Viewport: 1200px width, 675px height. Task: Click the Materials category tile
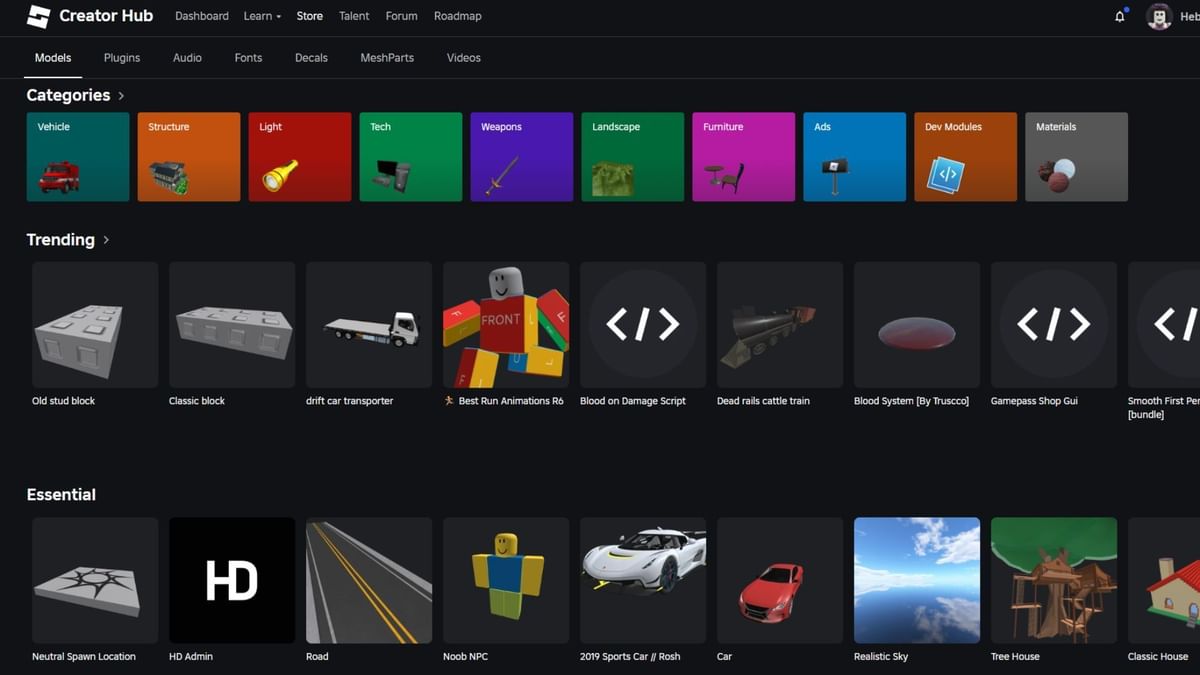point(1076,156)
